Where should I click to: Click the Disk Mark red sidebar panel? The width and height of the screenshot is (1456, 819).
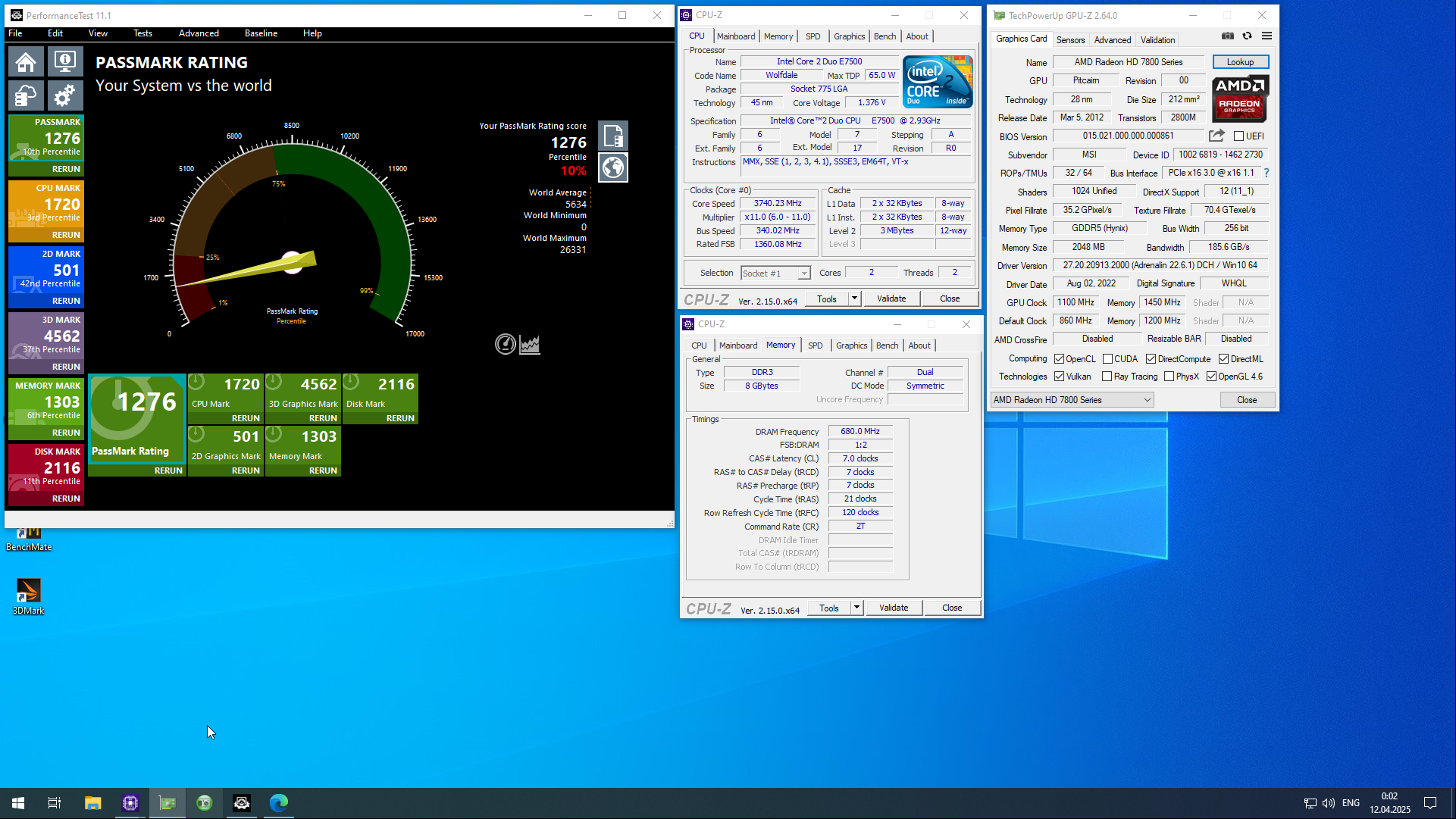tap(46, 474)
